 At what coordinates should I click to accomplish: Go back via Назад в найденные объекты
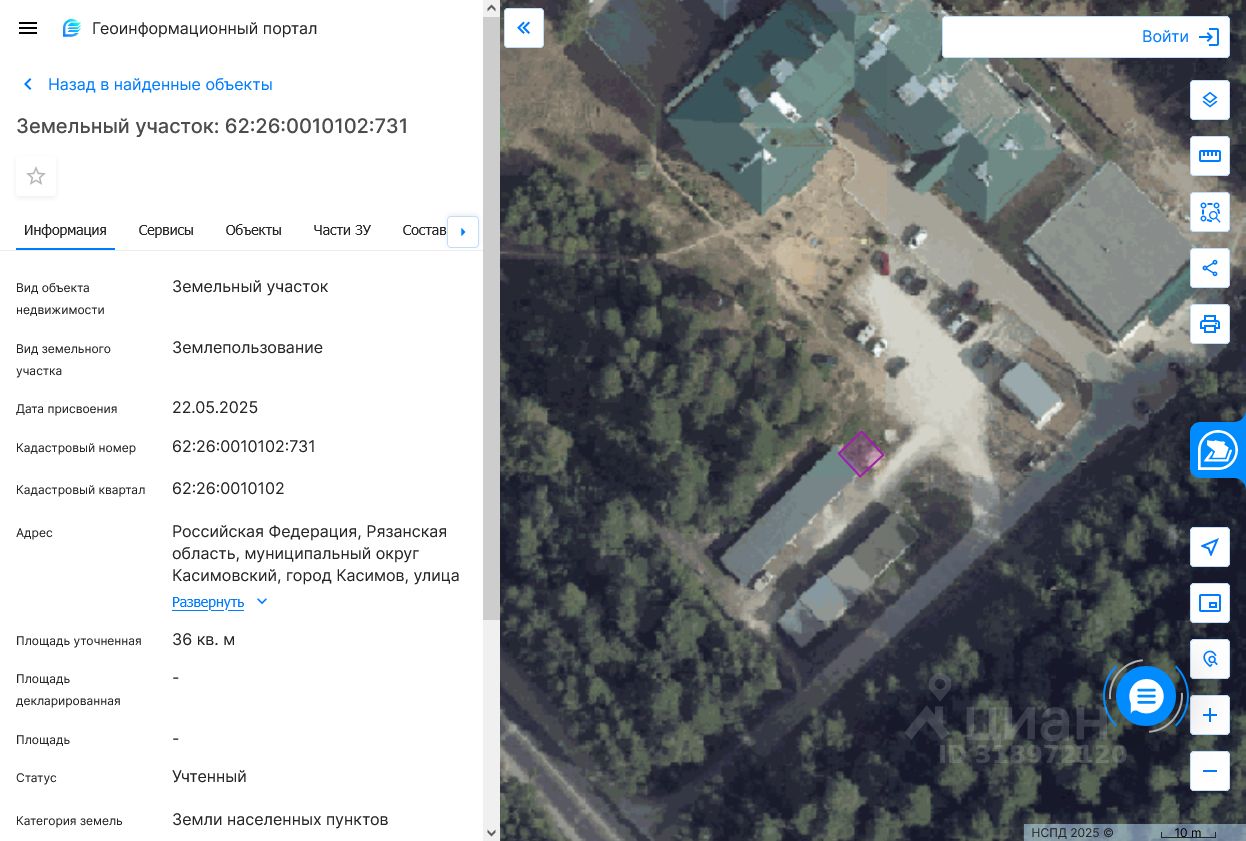click(160, 85)
